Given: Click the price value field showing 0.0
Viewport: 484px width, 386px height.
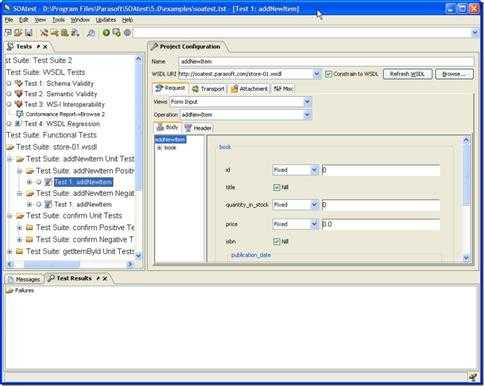Looking at the screenshot, I should tap(380, 224).
